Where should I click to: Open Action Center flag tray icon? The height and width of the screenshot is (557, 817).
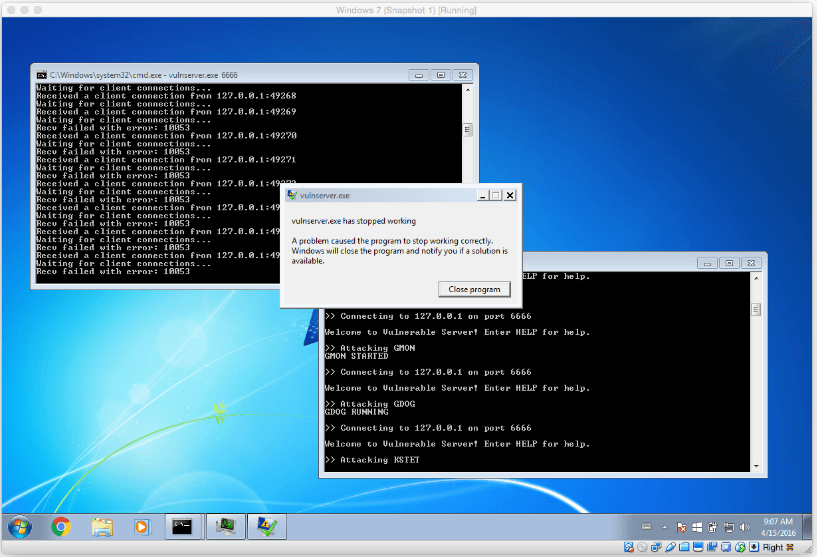[x=682, y=527]
